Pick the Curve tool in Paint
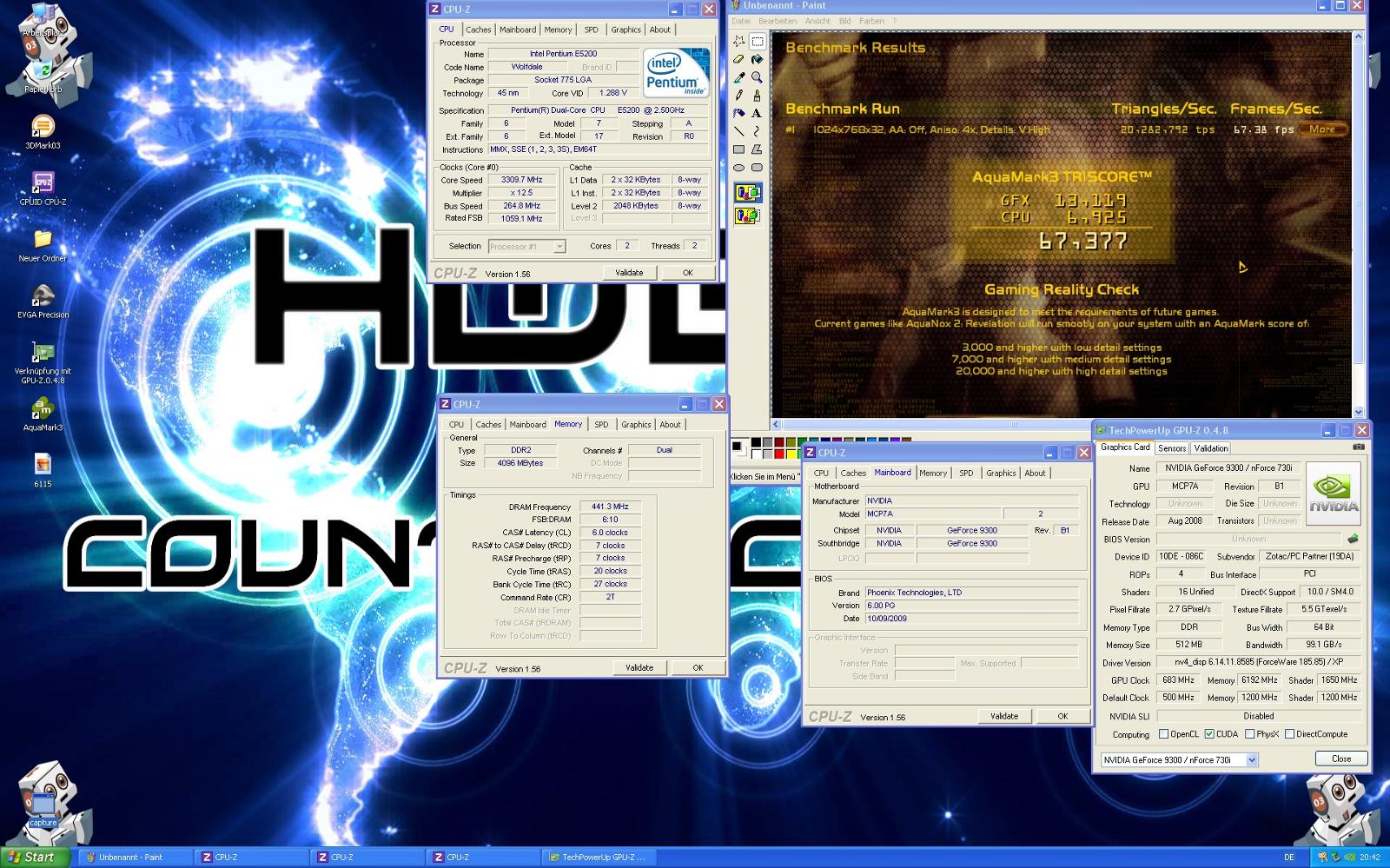 (757, 131)
